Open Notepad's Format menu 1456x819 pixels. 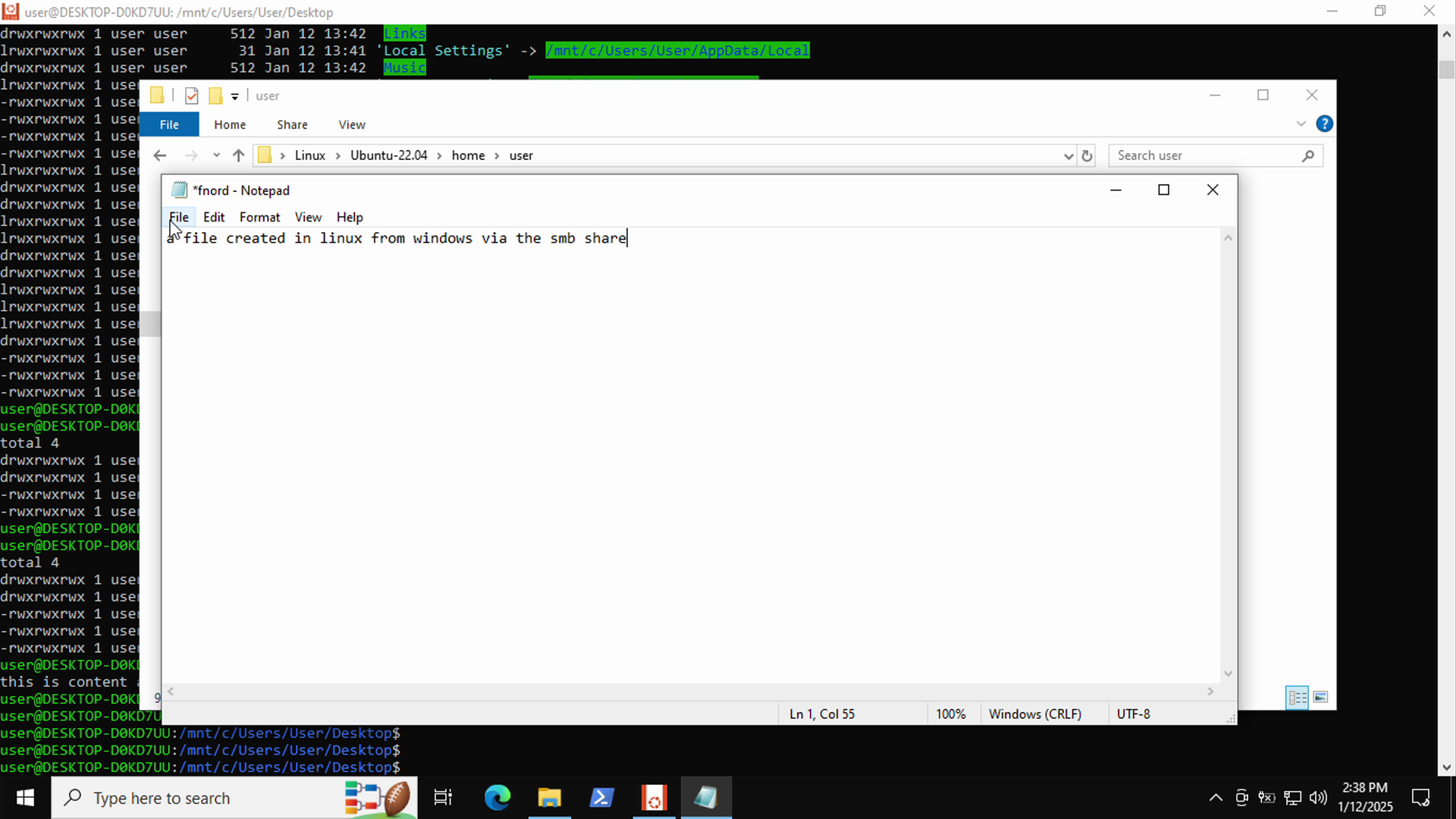pyautogui.click(x=259, y=217)
